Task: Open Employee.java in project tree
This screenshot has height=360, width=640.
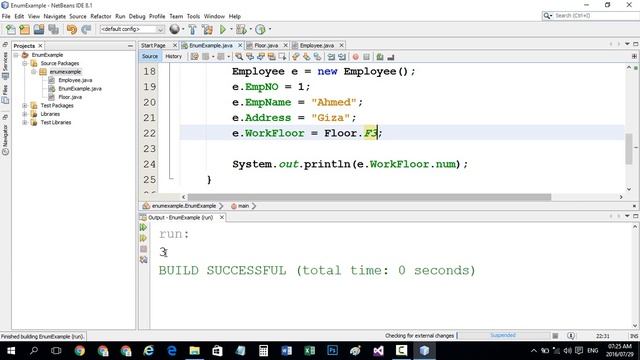Action: point(75,80)
